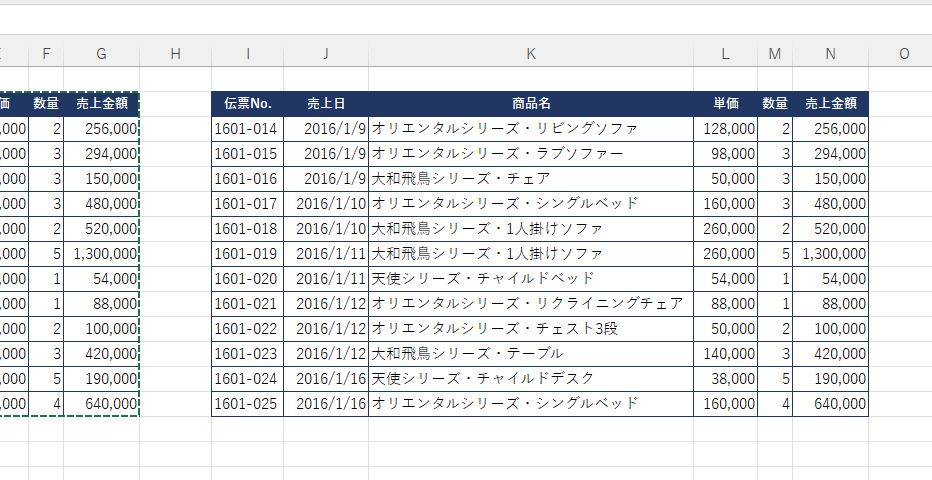The height and width of the screenshot is (480, 932).
Task: Select invoice cell 1601-023
Action: (x=247, y=353)
